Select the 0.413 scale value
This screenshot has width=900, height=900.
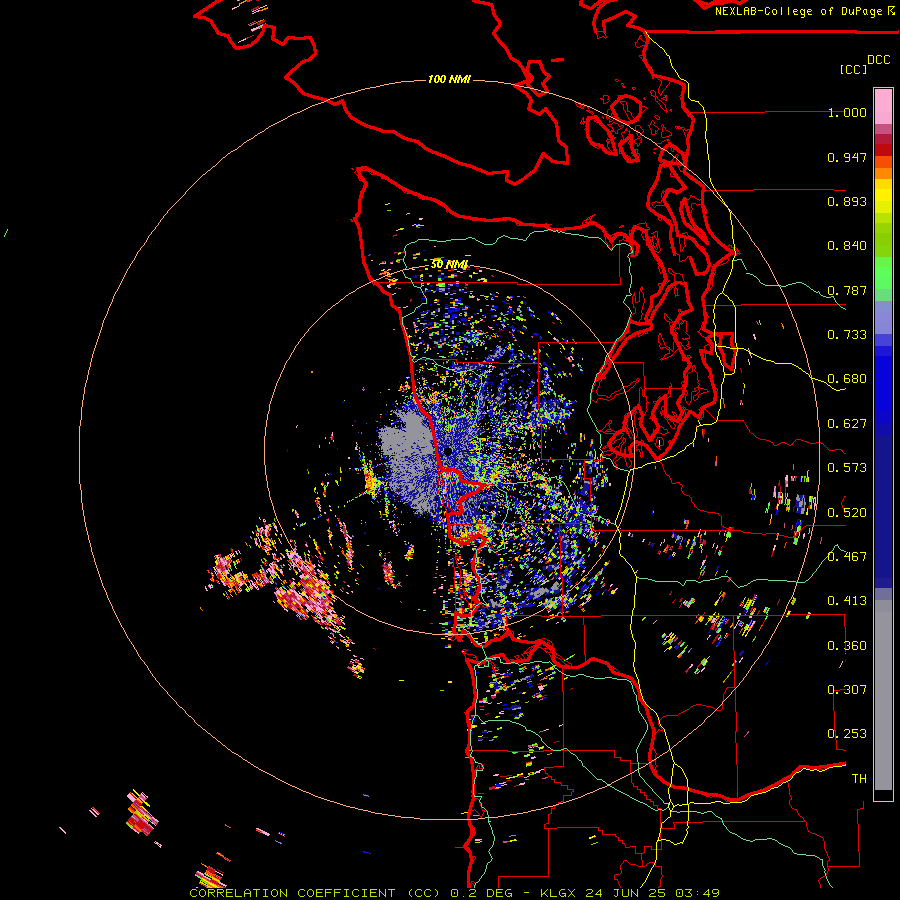847,601
